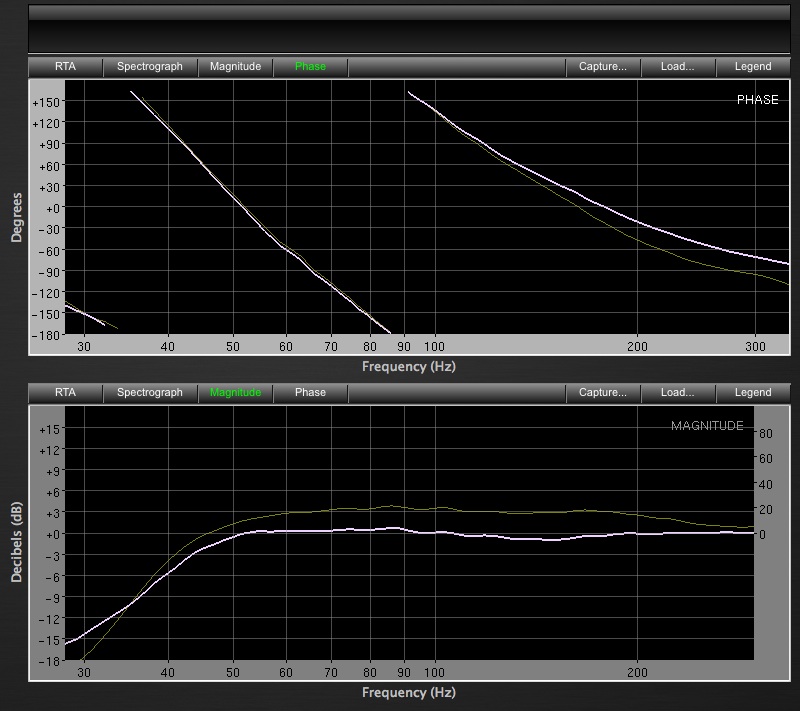Click the MAGNITUDE label in lower graph

point(707,426)
